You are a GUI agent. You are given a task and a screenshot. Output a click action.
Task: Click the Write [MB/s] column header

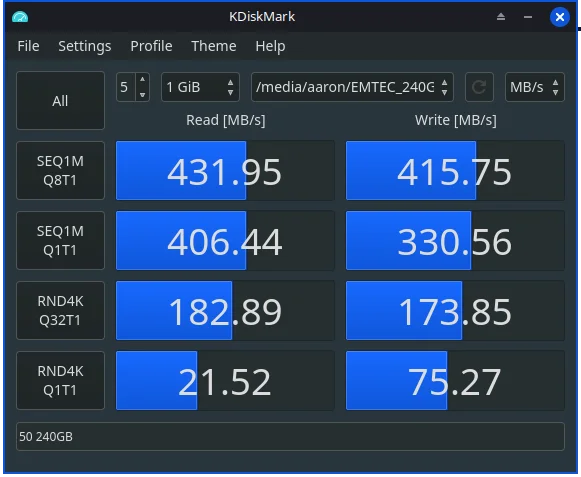tap(456, 120)
